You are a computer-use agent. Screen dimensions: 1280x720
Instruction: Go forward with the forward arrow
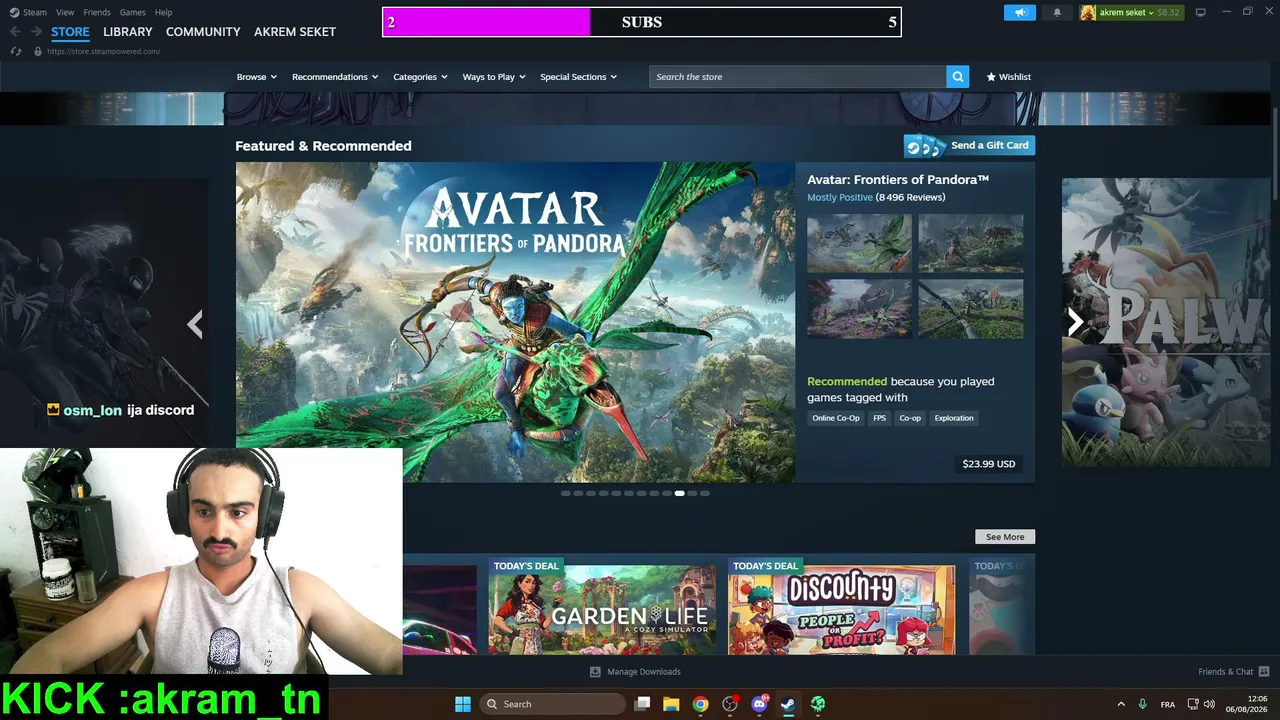[x=36, y=32]
